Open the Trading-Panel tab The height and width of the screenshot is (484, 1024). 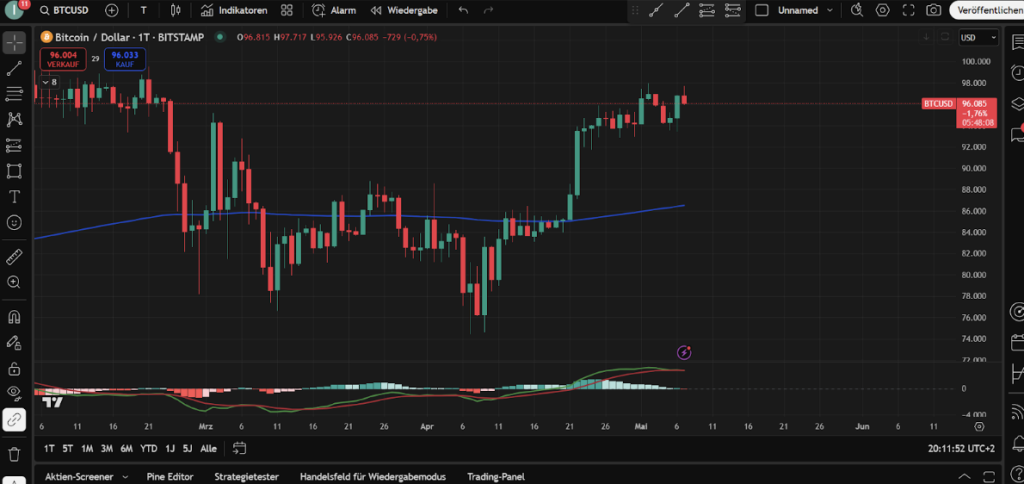[x=496, y=477]
